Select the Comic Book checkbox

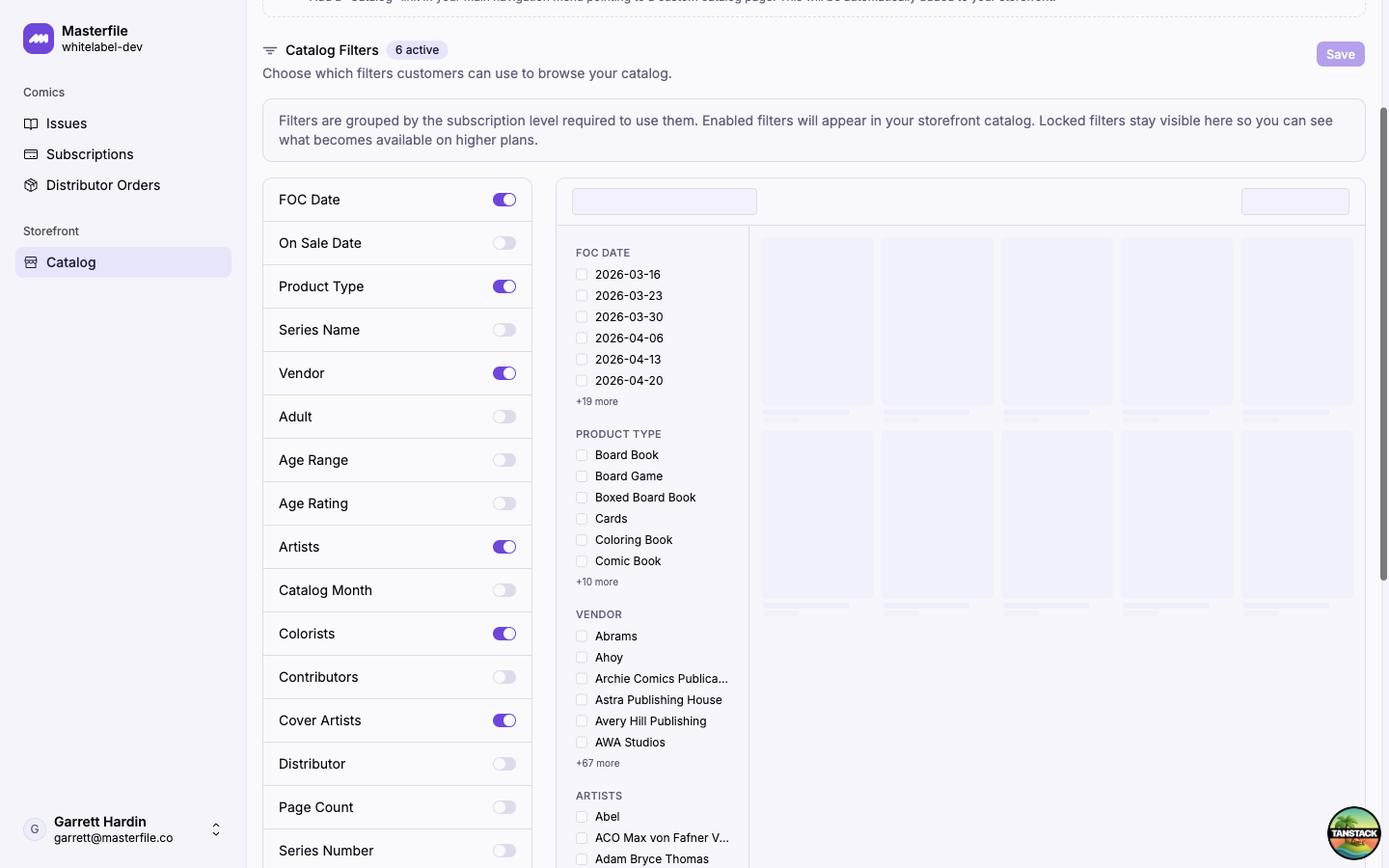point(582,561)
